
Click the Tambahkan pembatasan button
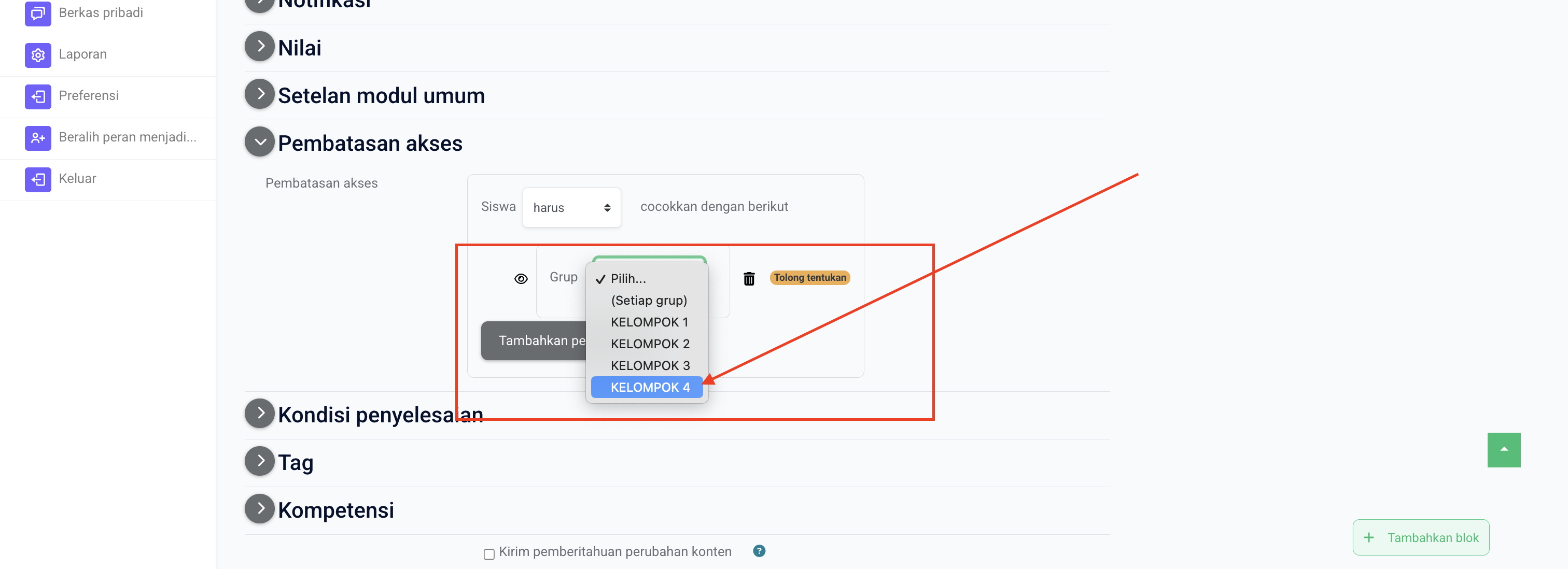pyautogui.click(x=534, y=341)
